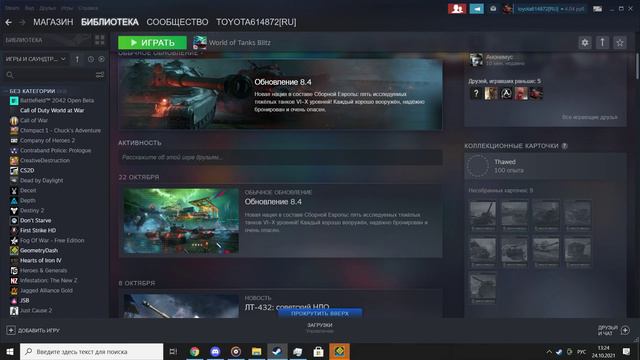Switch to Big Picture mode icon
This screenshot has height=360, width=640.
(598, 9)
